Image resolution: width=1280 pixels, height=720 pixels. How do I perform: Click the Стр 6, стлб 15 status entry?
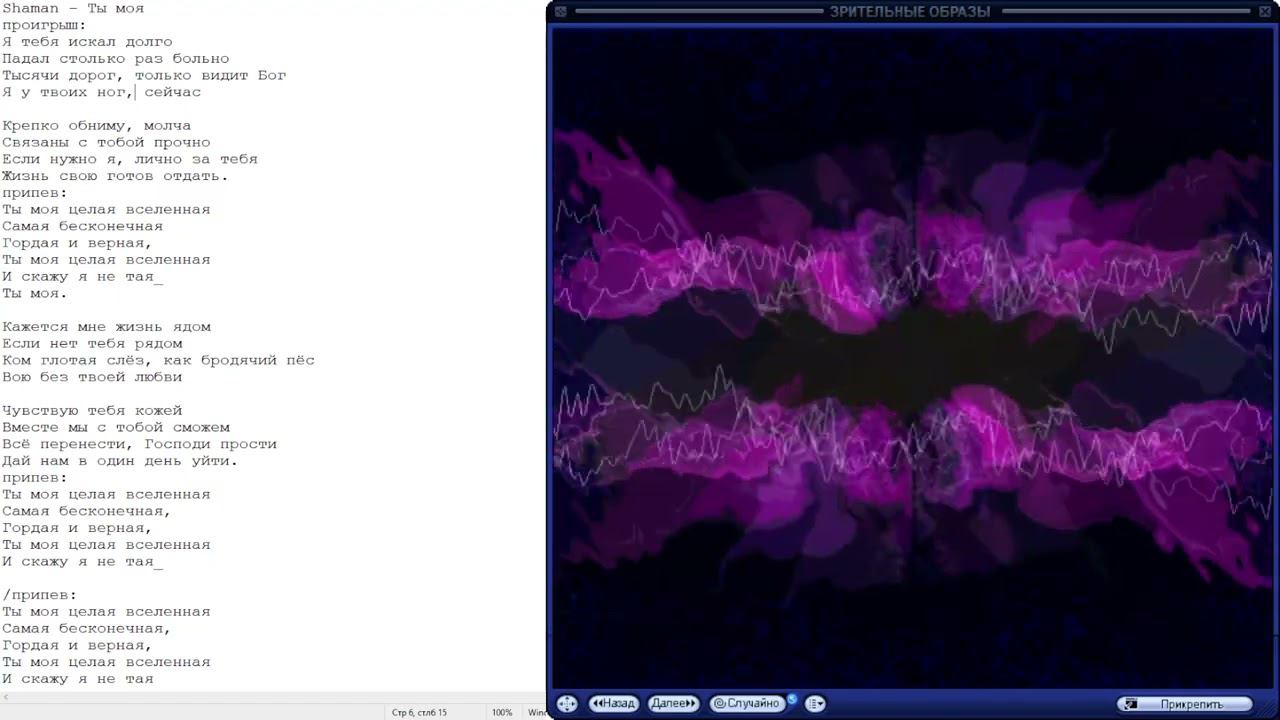tap(419, 713)
